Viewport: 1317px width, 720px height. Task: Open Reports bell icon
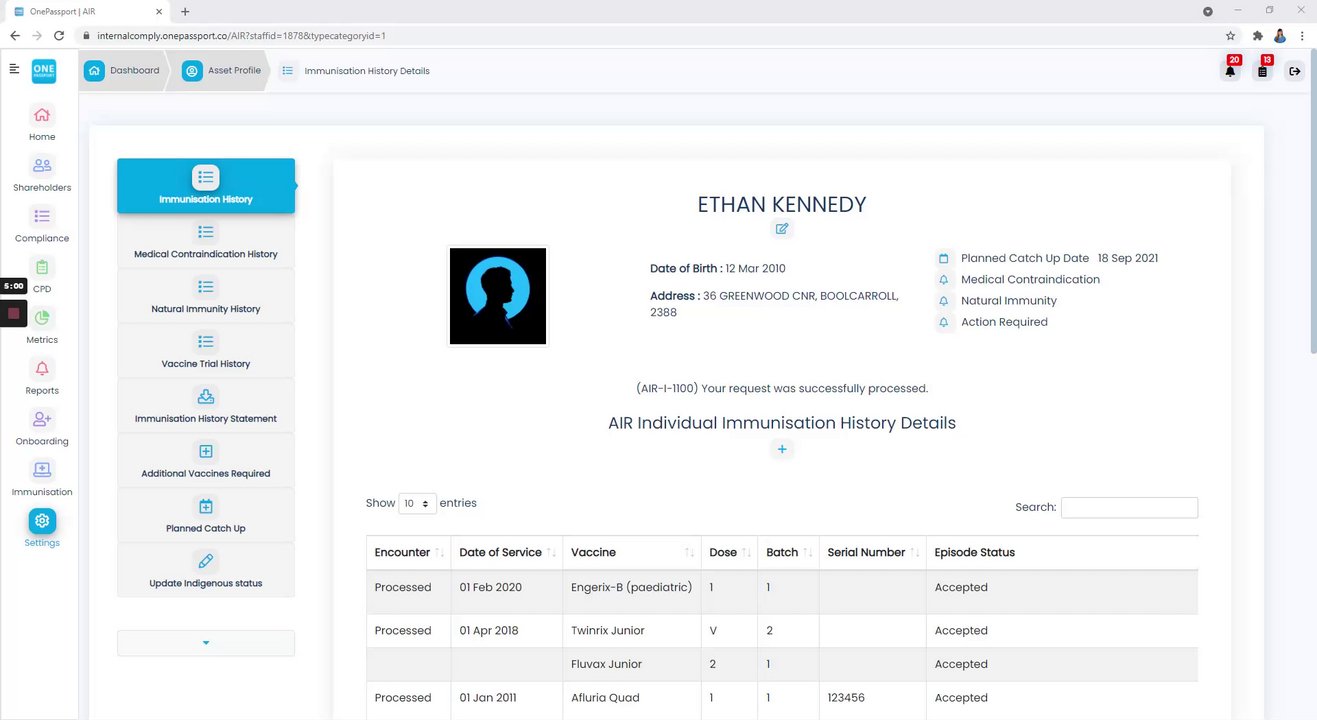click(42, 369)
